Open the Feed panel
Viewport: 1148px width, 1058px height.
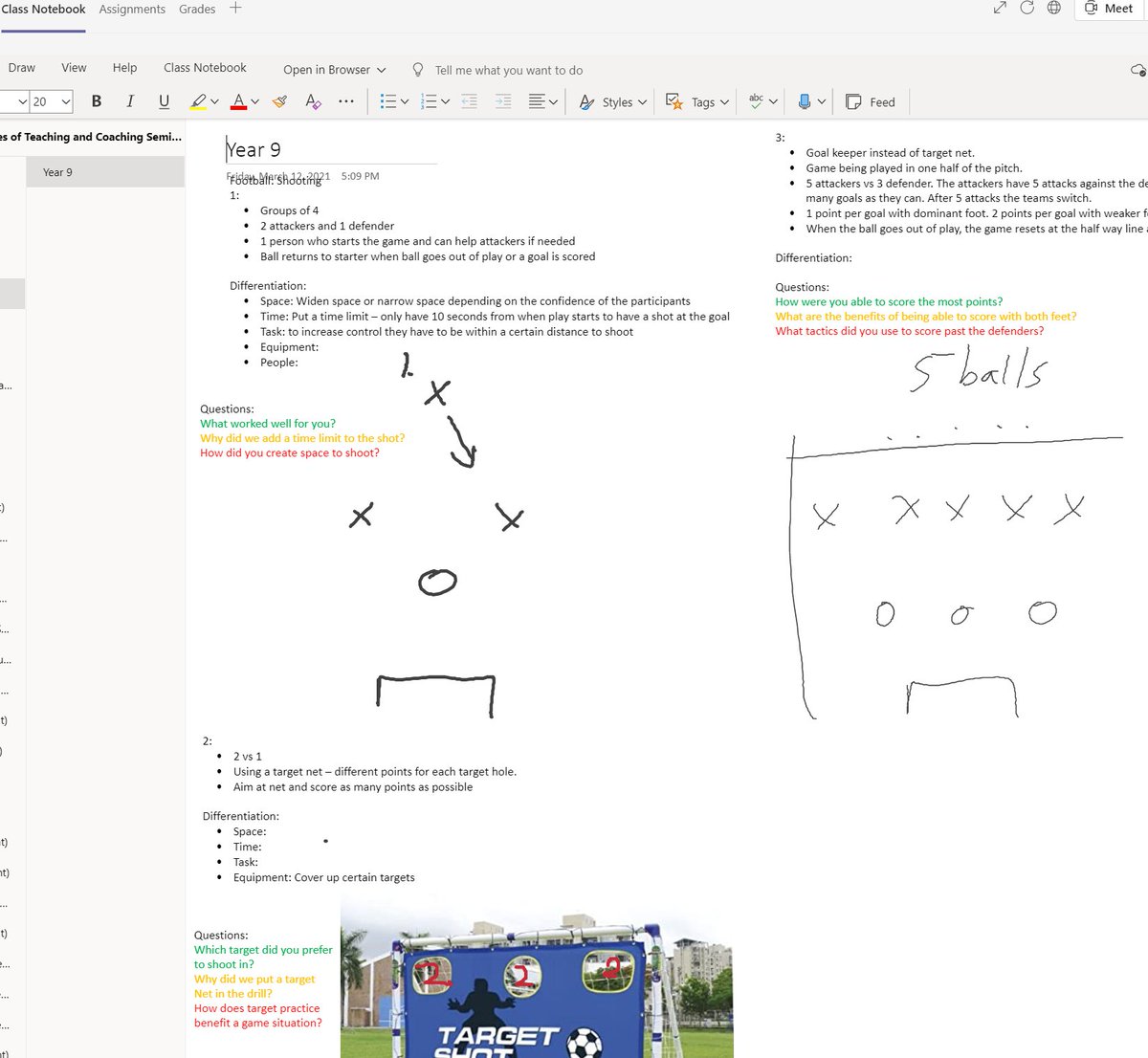(870, 101)
